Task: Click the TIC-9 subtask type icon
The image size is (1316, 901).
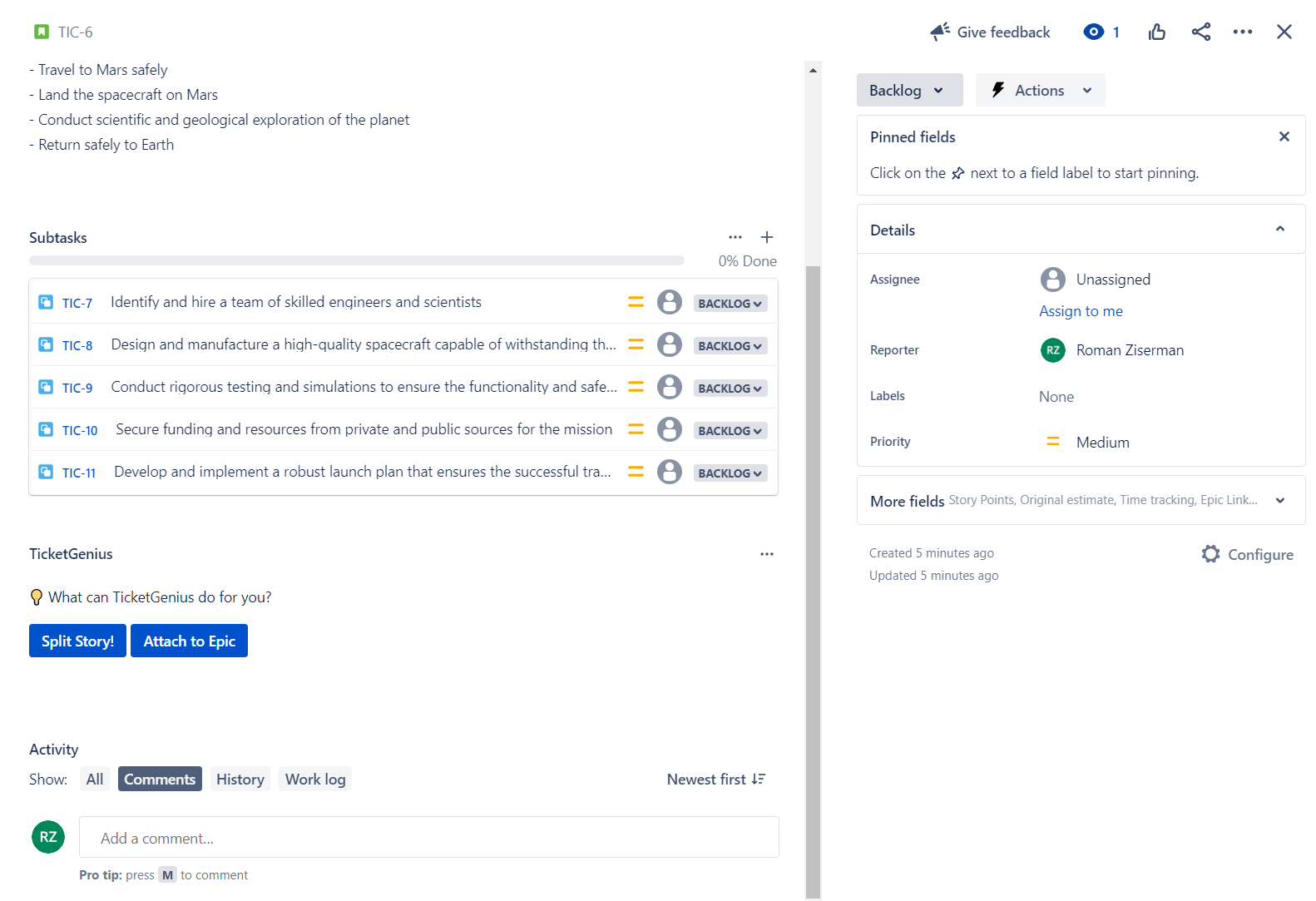Action: point(46,387)
